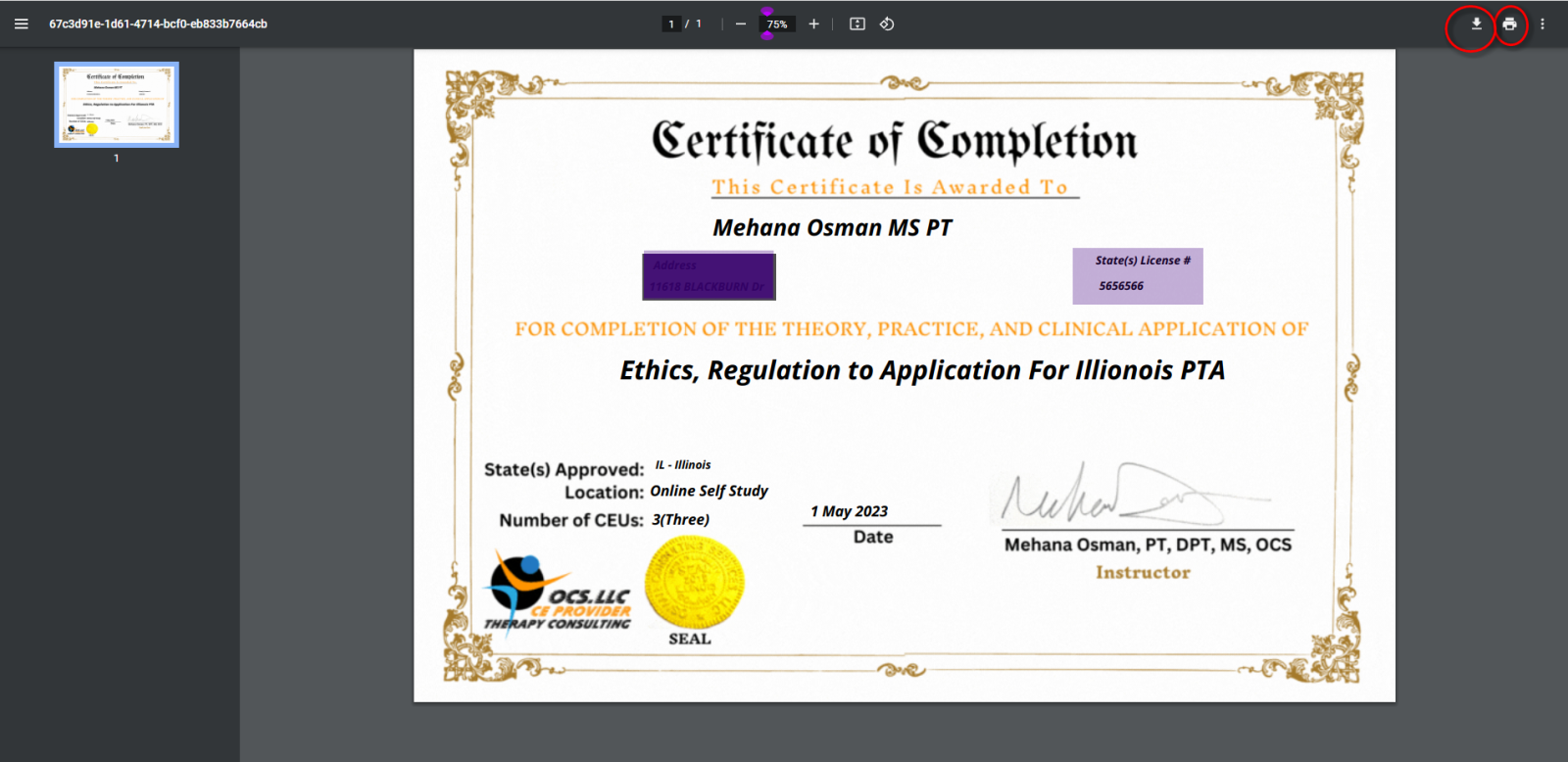Viewport: 1568px width, 762px height.
Task: Click the PDF file name in toolbar
Action: coord(158,24)
